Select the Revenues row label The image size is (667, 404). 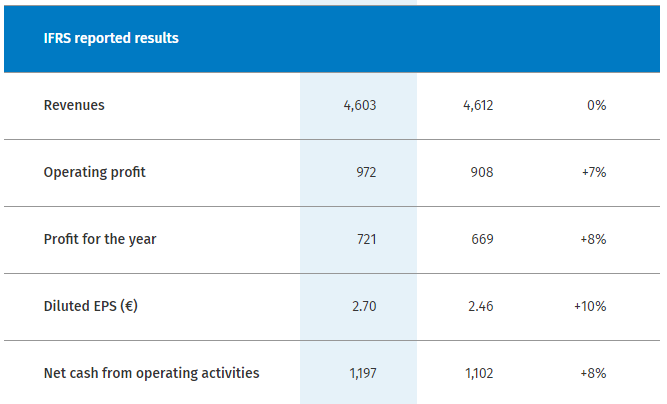click(74, 105)
